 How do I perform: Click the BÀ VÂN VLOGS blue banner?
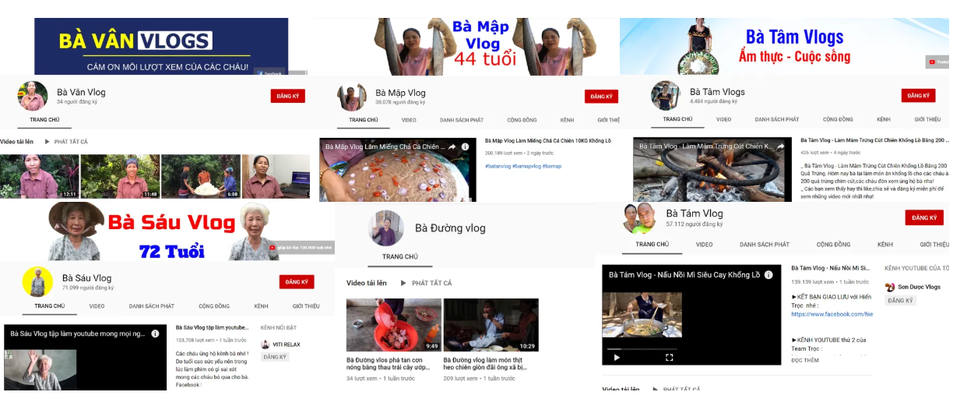(x=161, y=47)
